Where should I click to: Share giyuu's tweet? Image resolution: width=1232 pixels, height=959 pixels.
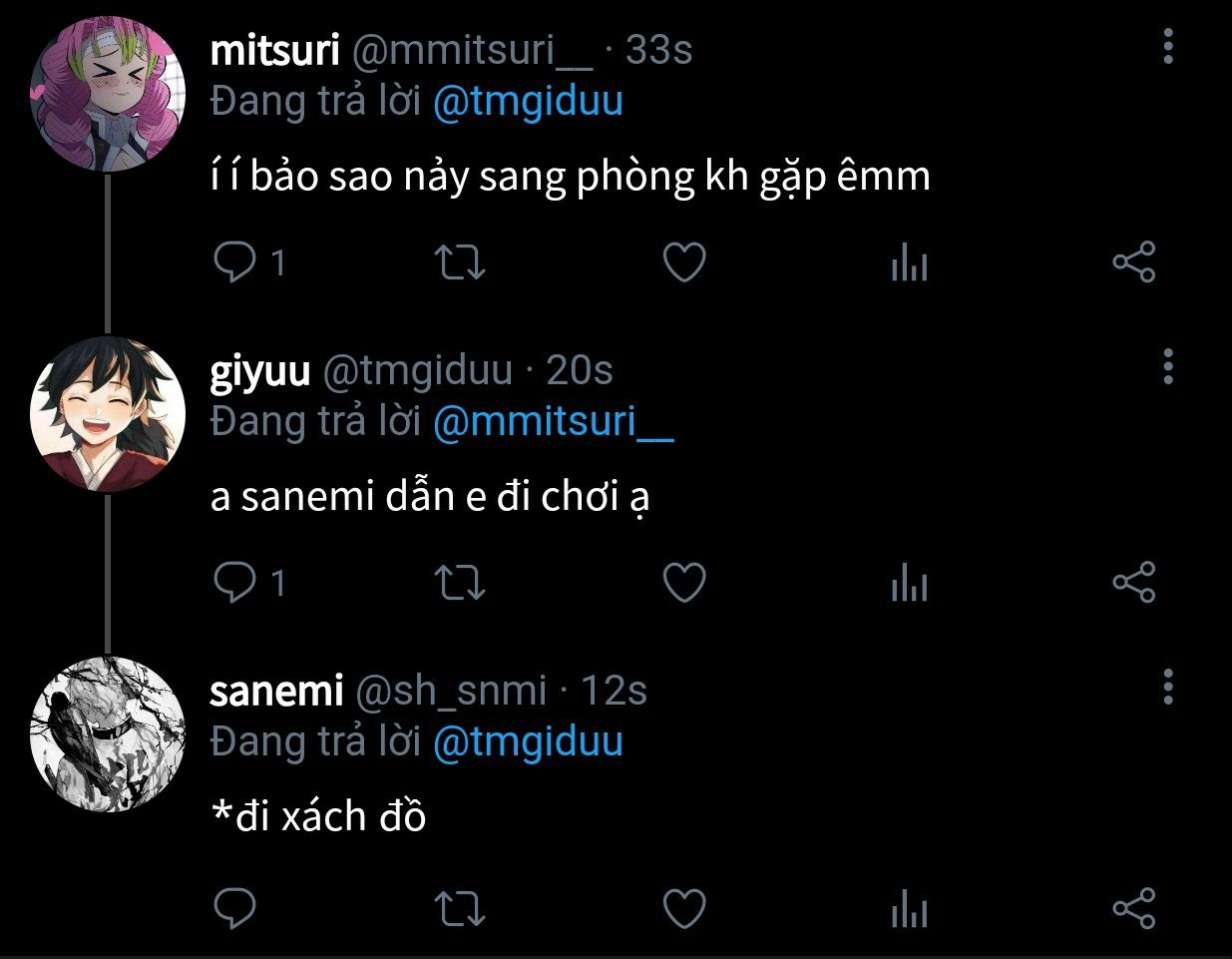pyautogui.click(x=1133, y=583)
